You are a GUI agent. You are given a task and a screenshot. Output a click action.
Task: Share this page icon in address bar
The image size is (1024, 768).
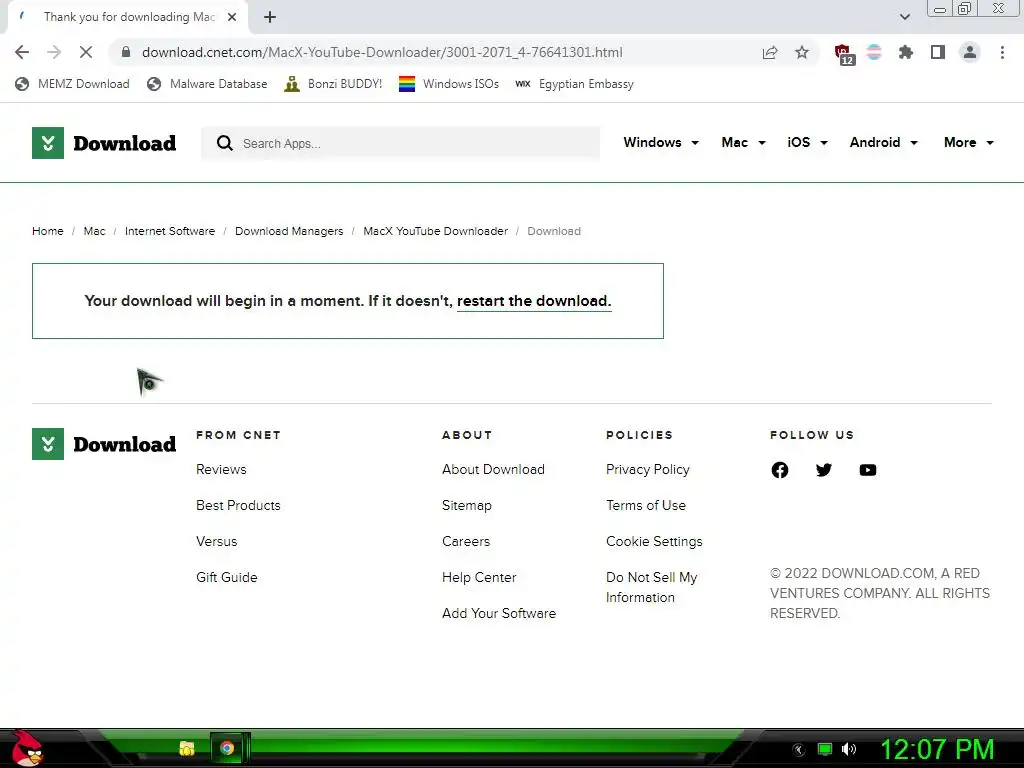click(770, 52)
